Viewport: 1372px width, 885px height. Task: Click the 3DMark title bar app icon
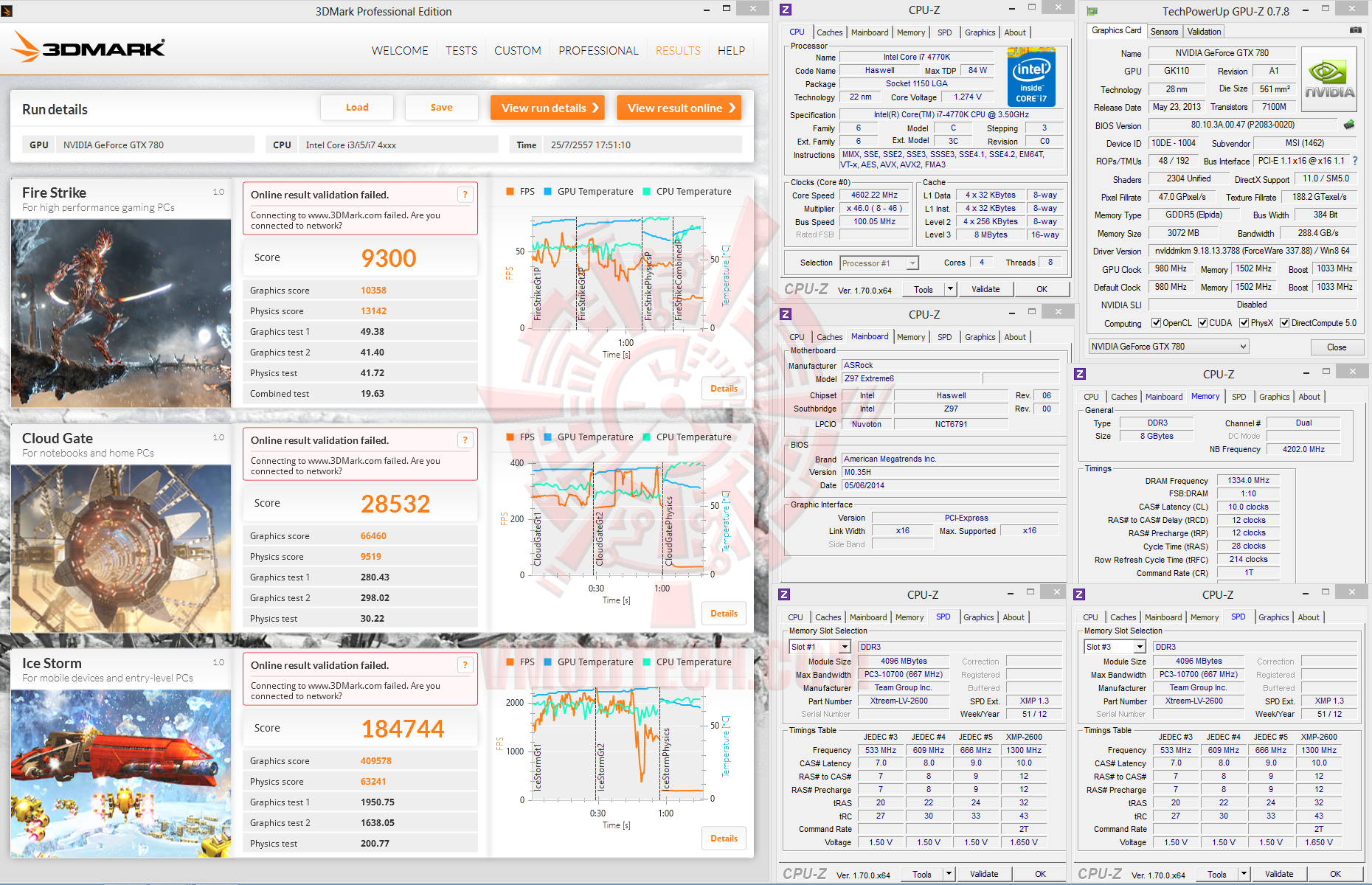click(7, 11)
